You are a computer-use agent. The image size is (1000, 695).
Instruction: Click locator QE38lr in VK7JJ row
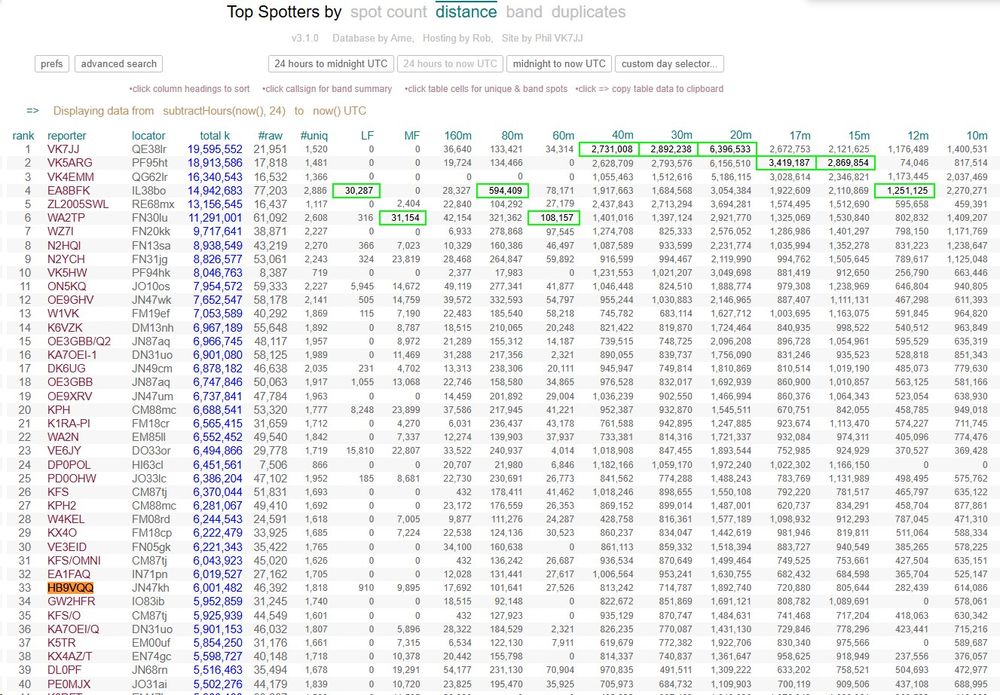pos(150,149)
